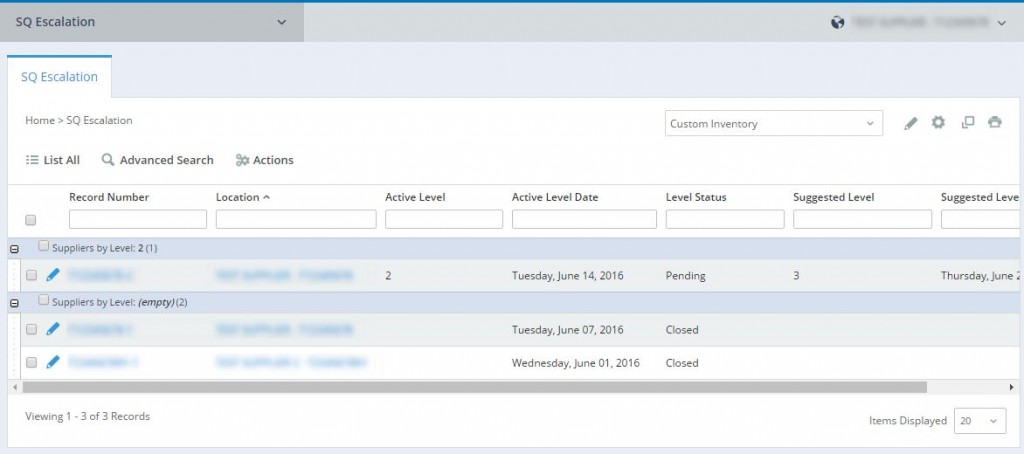Edit the record dated June 01, 2016
Viewport: 1024px width, 454px height.
click(x=53, y=362)
